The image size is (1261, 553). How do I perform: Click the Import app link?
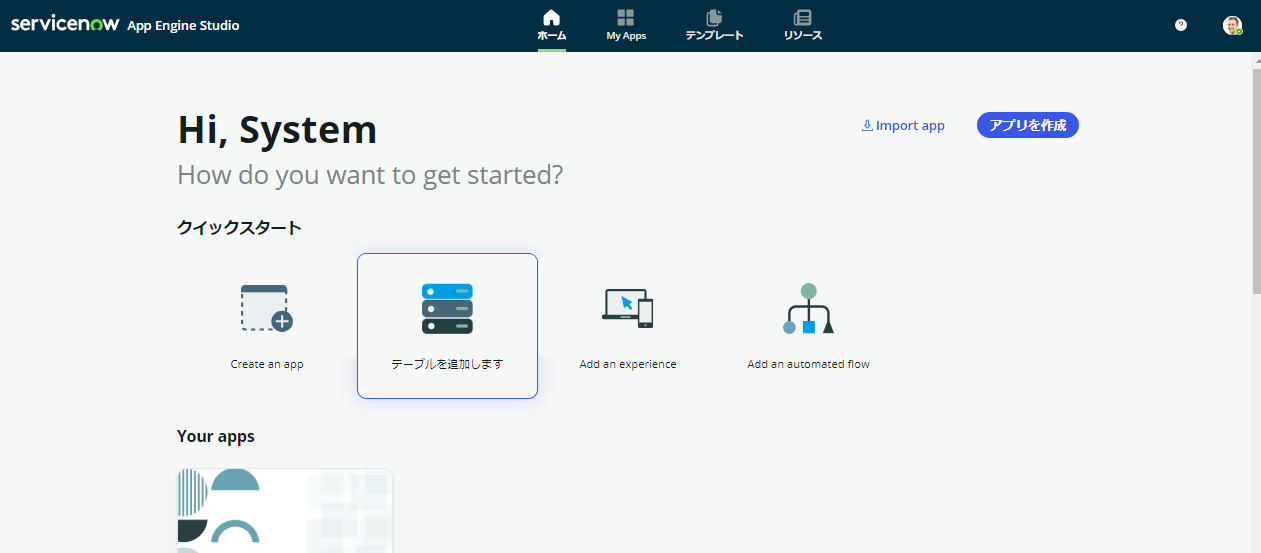(x=903, y=125)
